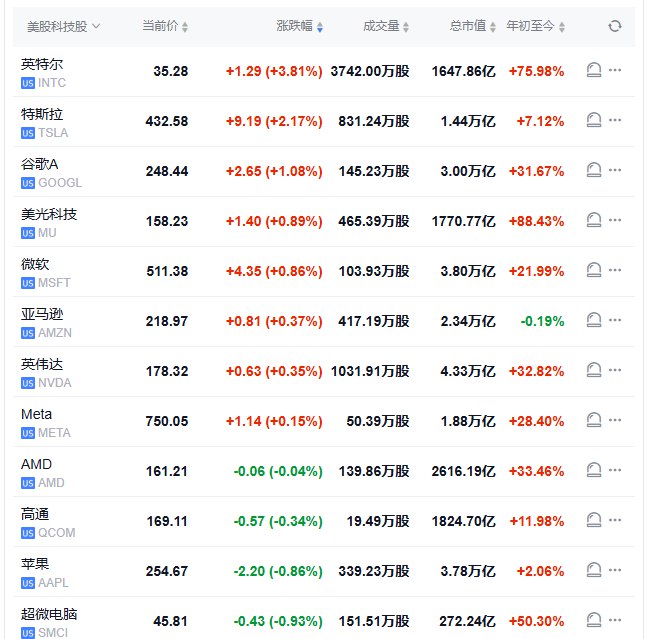Open 谷歌A stock page
Image resolution: width=648 pixels, height=639 pixels.
click(40, 165)
